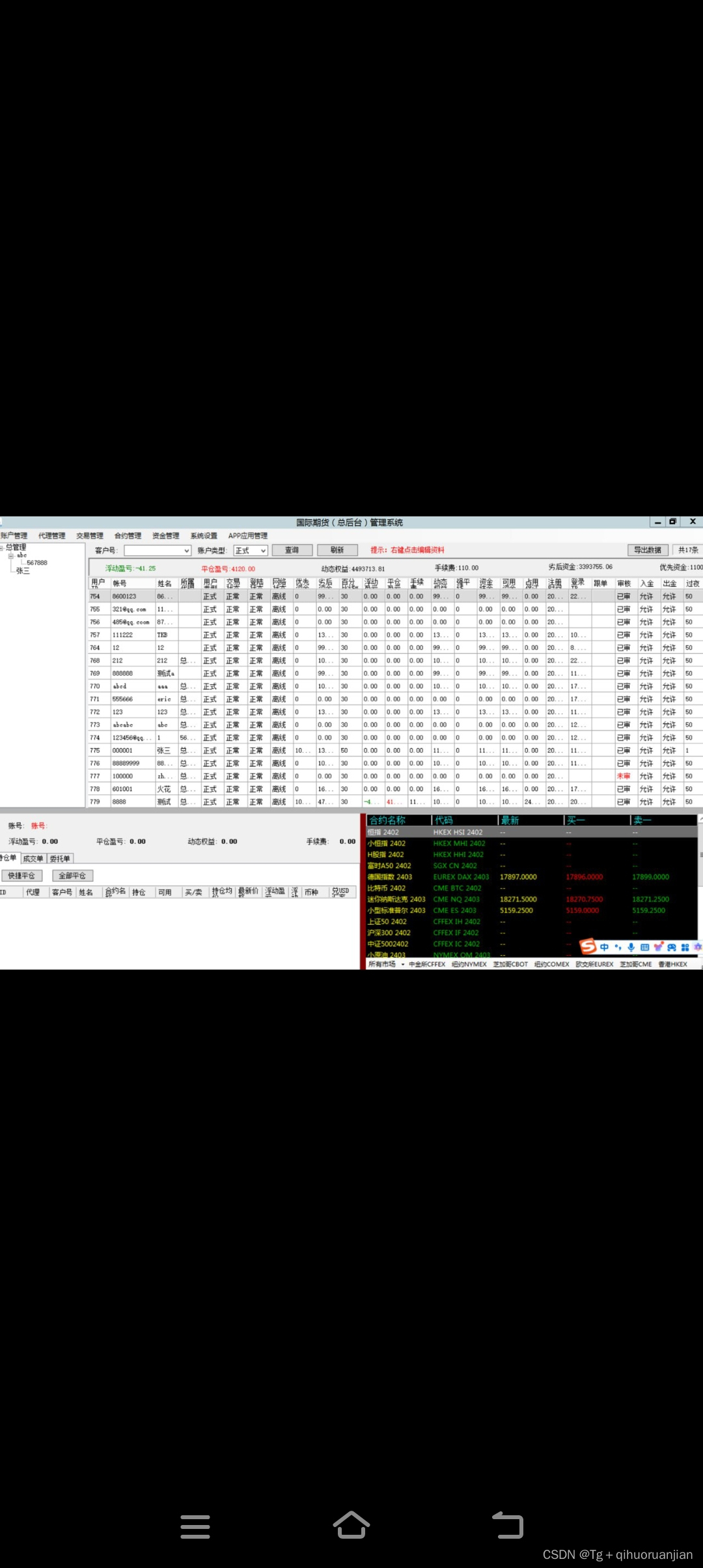Select the 香港HKEX market tab
This screenshot has width=703, height=1568.
pos(673,964)
